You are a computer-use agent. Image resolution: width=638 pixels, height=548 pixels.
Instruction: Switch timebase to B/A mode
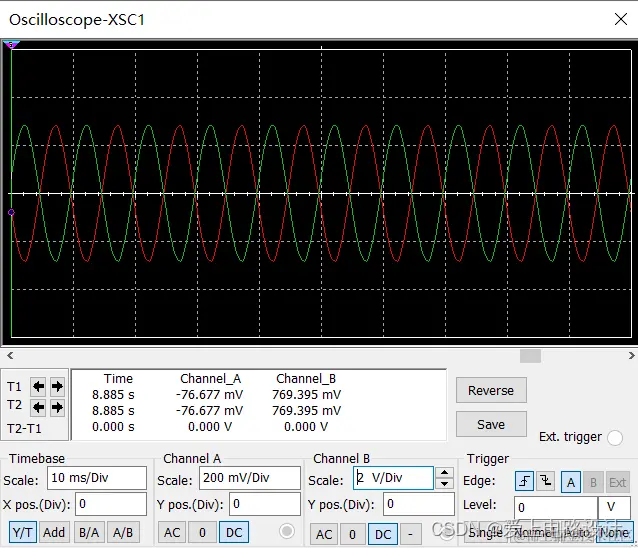coord(89,532)
